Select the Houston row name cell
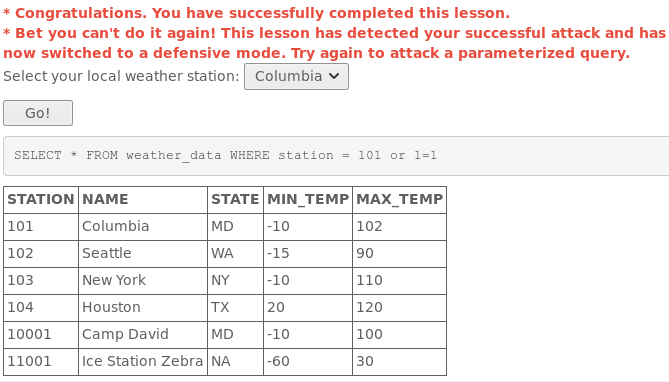The image size is (669, 382). click(x=143, y=307)
